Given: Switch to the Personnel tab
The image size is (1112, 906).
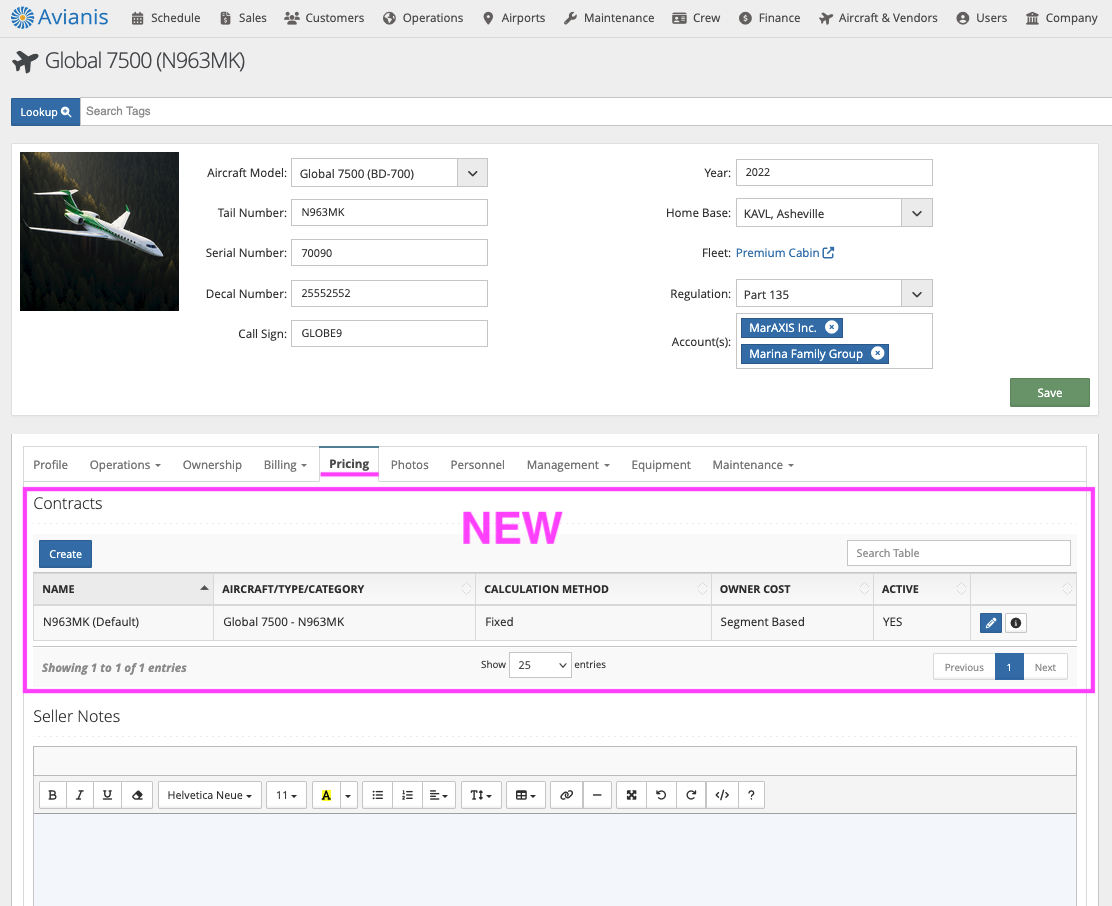Looking at the screenshot, I should pyautogui.click(x=477, y=465).
